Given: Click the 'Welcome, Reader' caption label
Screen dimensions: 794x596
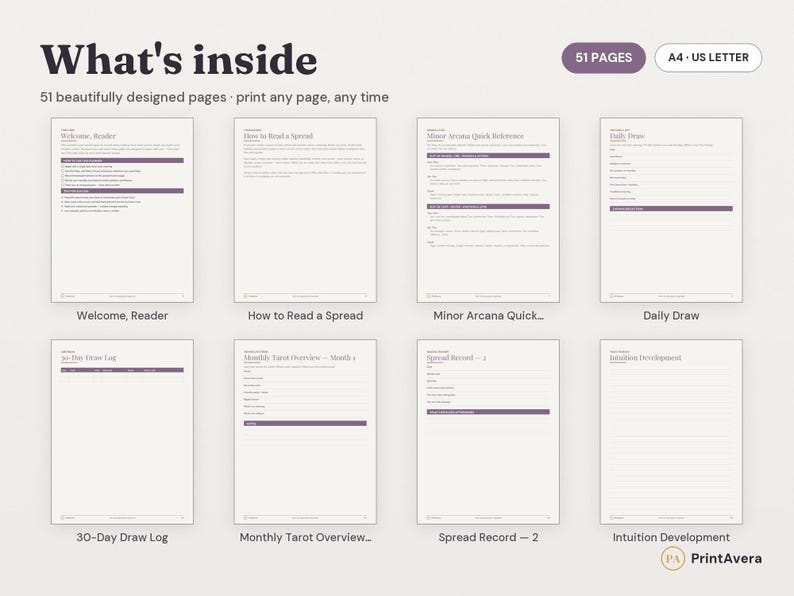Looking at the screenshot, I should pos(122,315).
